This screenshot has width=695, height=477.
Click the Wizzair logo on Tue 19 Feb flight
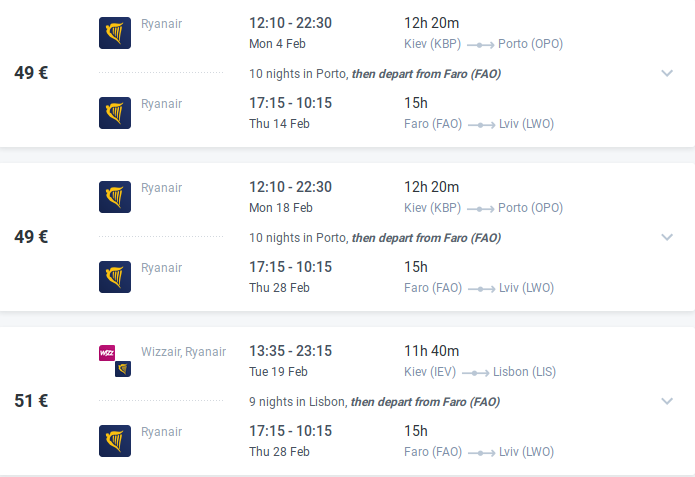point(107,353)
